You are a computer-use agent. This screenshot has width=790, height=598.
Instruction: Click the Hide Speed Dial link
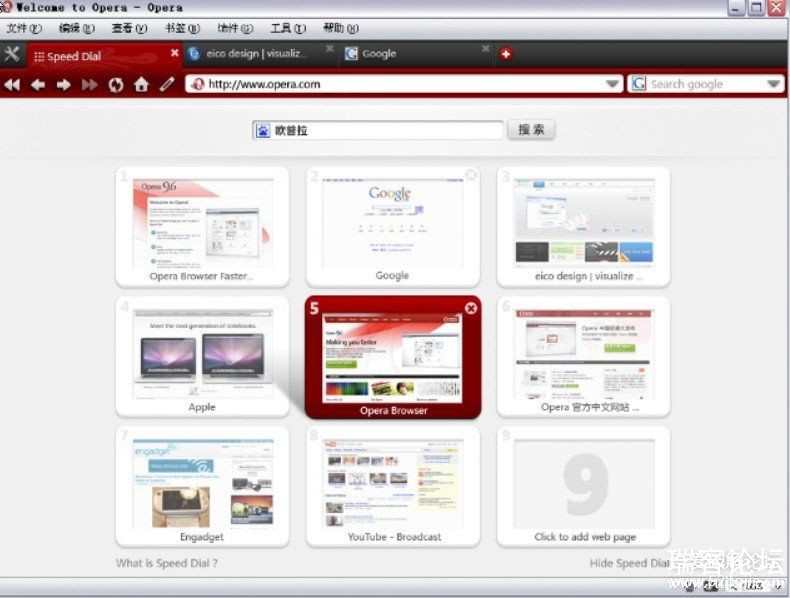(630, 563)
